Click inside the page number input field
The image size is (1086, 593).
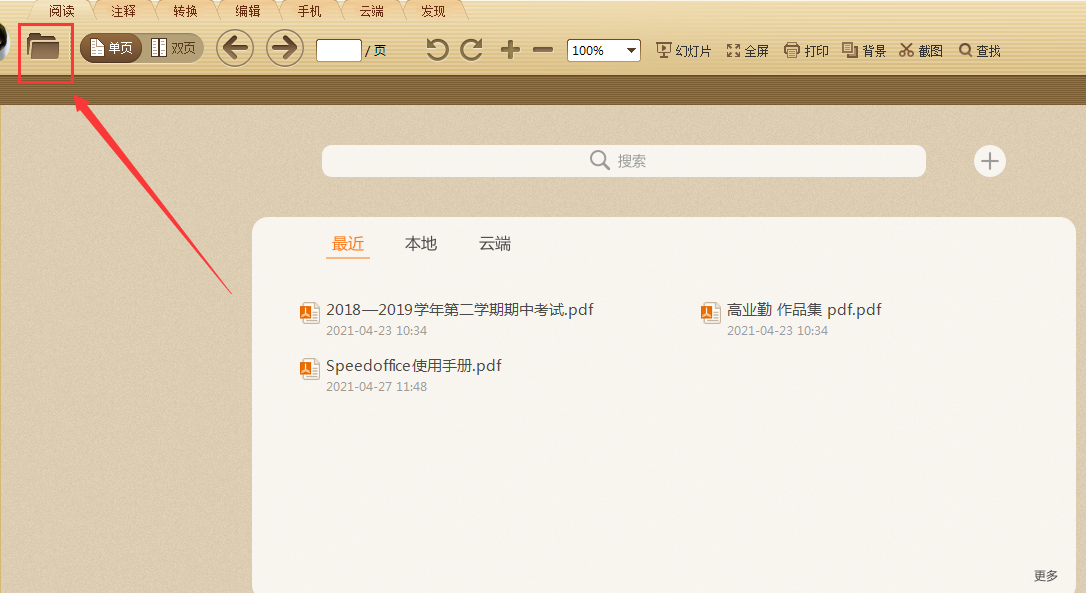coord(338,49)
